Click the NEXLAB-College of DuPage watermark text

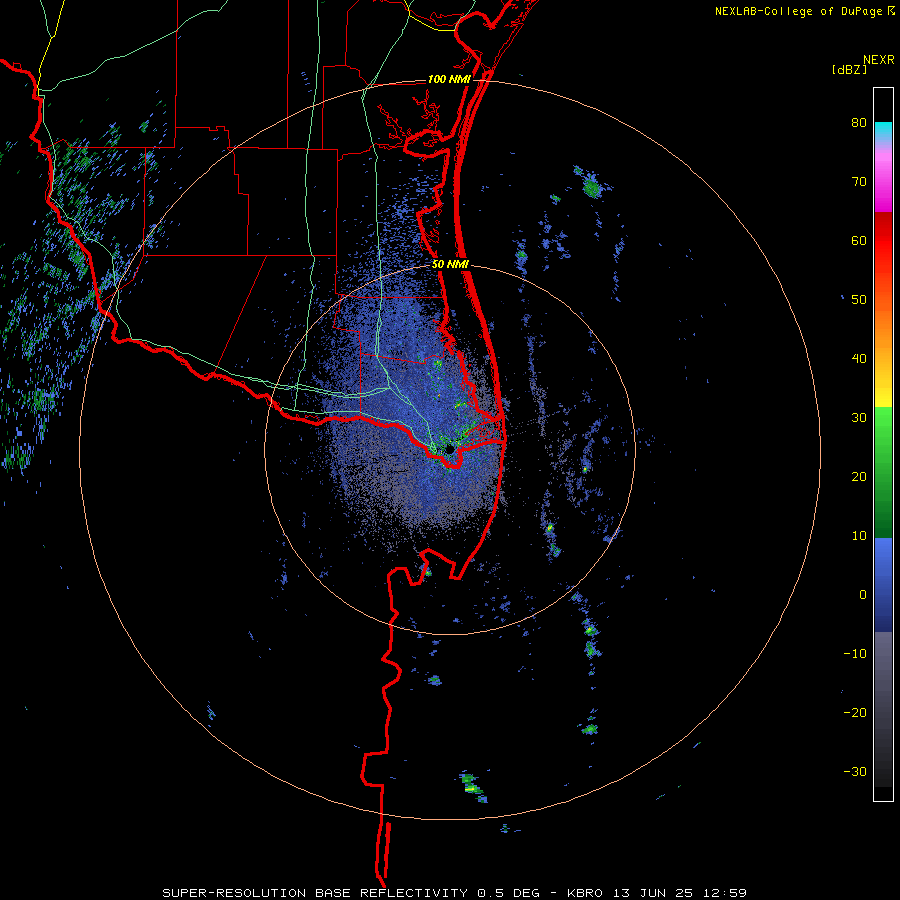click(798, 11)
